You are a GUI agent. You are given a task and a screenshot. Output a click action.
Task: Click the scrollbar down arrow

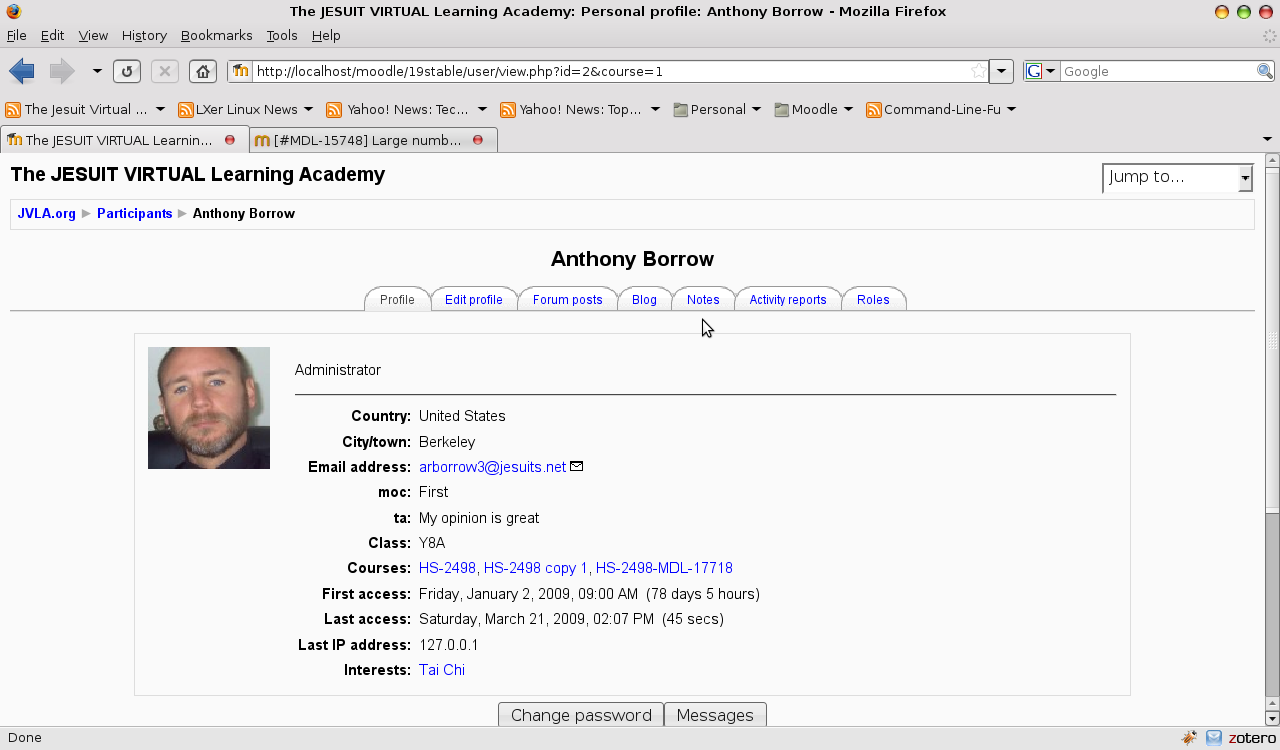tap(1272, 718)
